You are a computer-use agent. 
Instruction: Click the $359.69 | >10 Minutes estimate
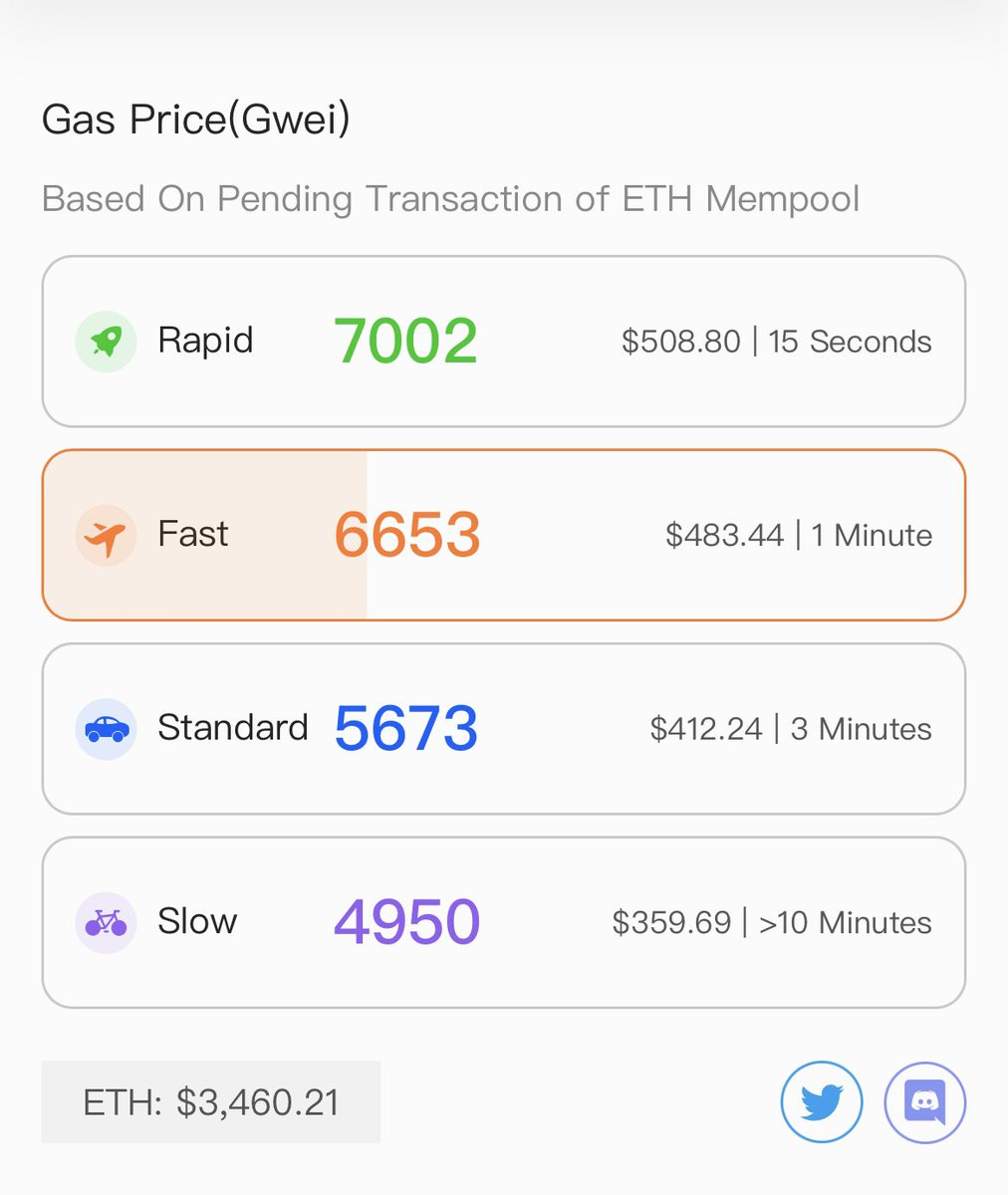point(772,922)
